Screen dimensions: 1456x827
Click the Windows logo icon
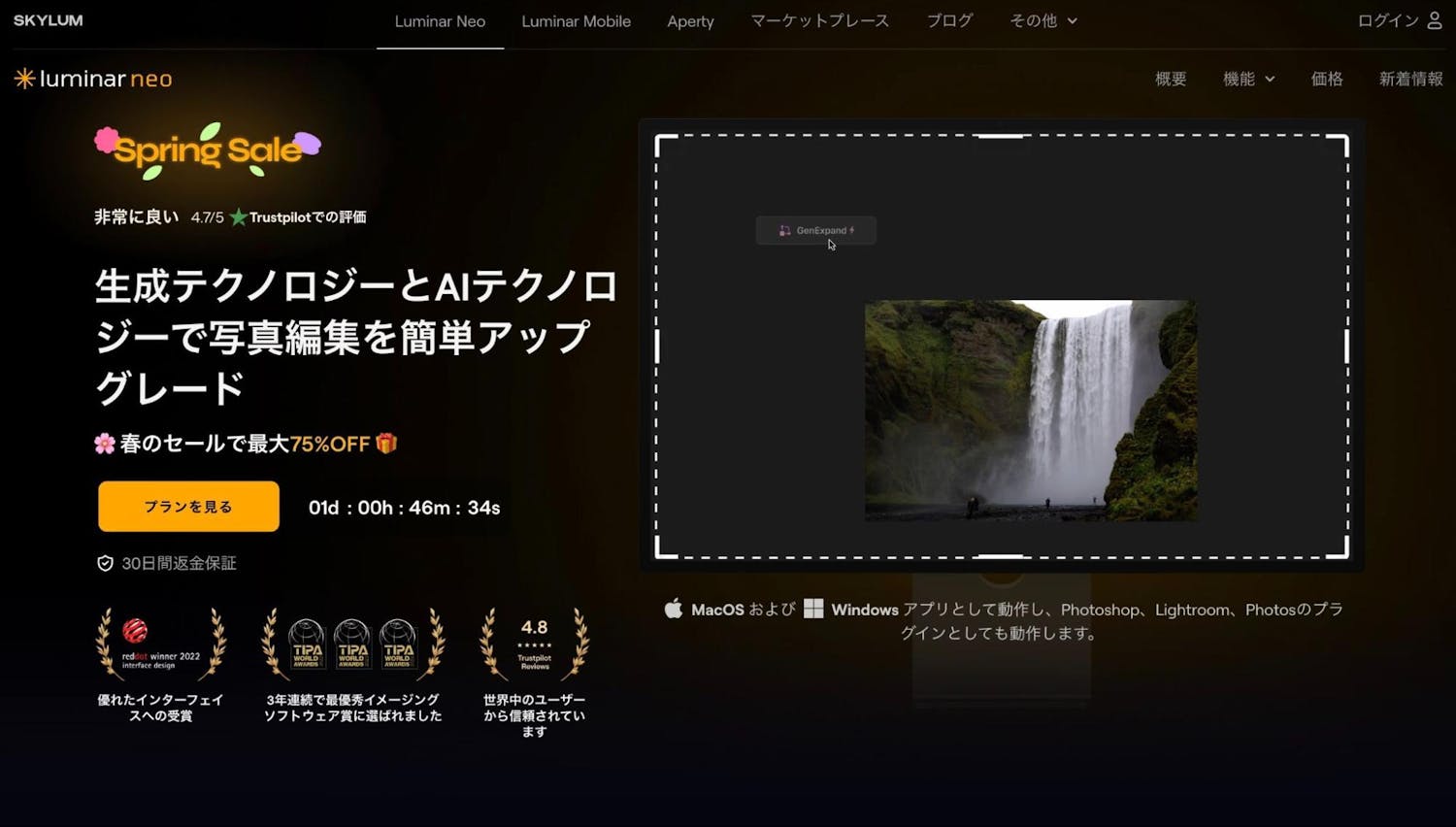tap(813, 609)
